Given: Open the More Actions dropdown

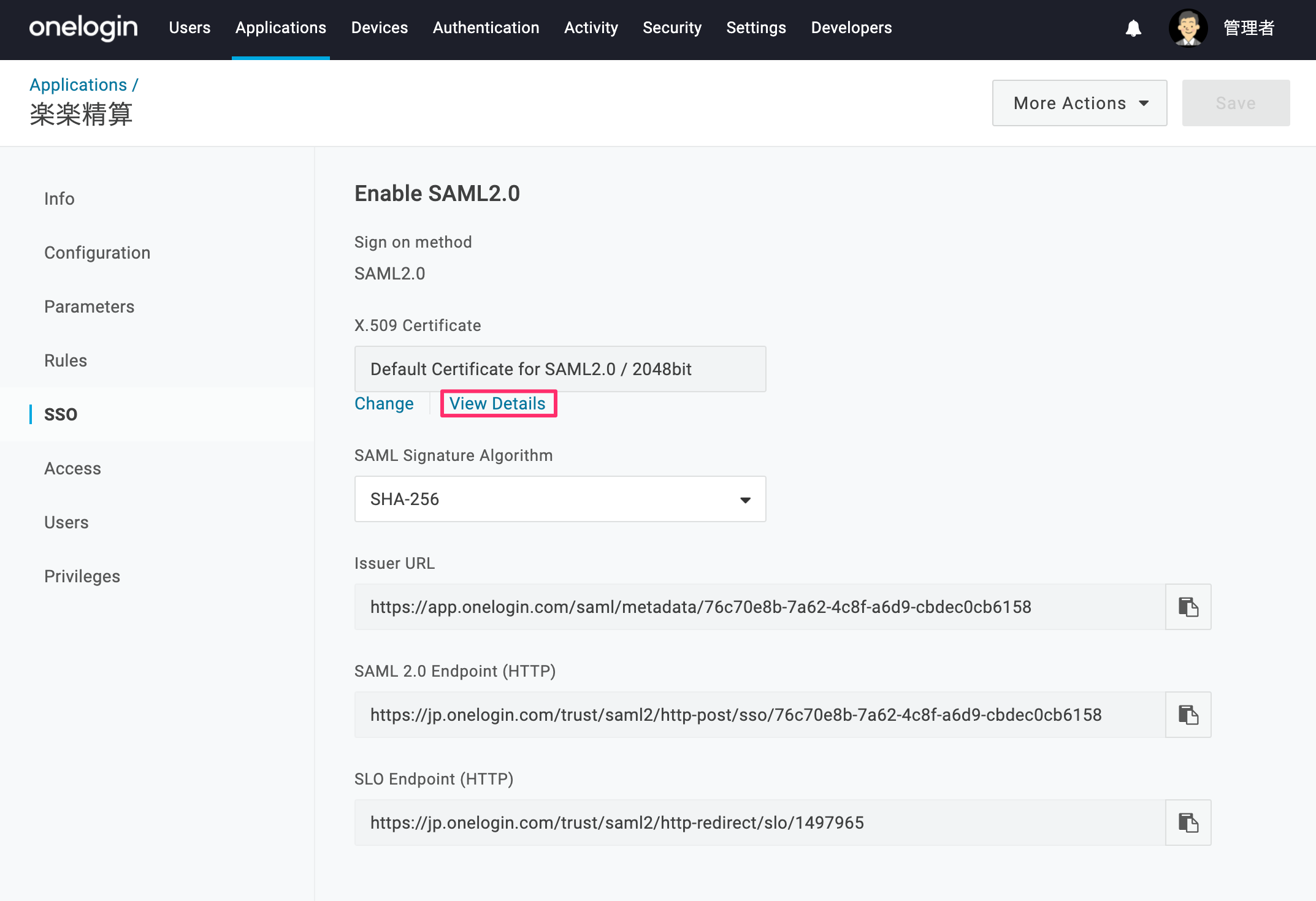Looking at the screenshot, I should click(x=1079, y=103).
